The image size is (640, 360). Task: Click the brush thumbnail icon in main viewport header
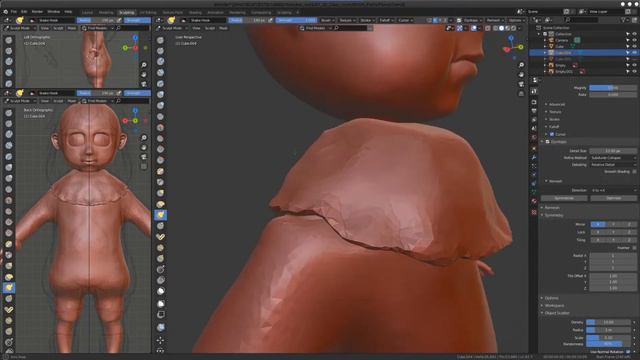point(171,20)
